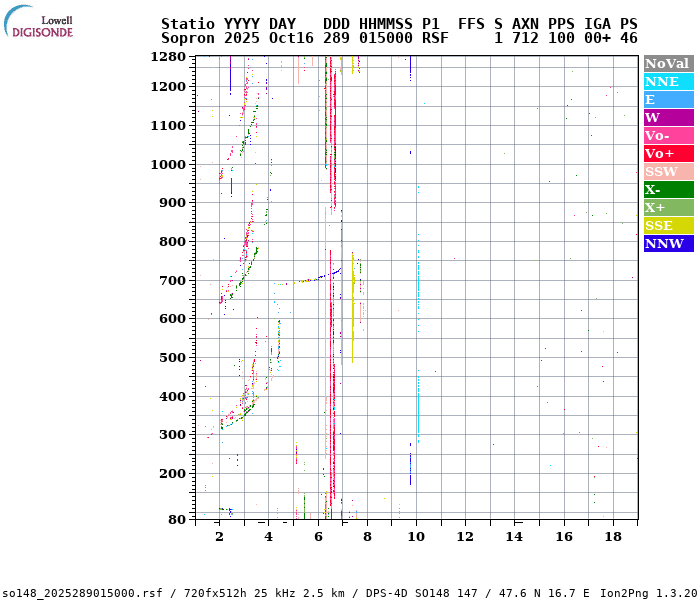
Task: Select the SSE yellow legend entry
Action: [668, 225]
